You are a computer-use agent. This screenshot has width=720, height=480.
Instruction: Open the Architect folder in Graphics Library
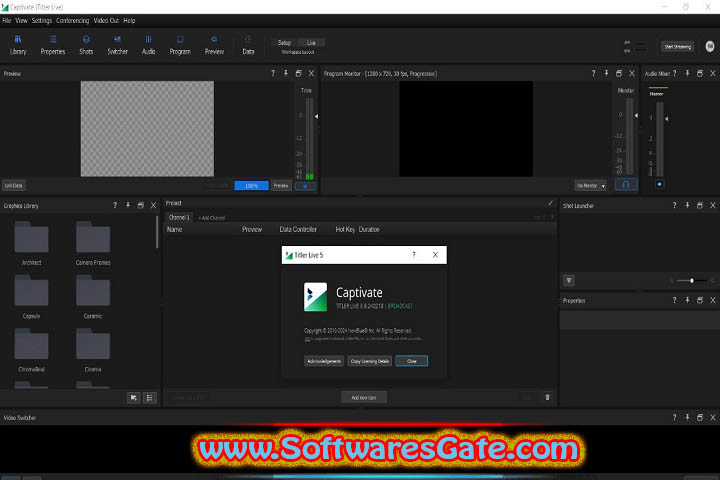(x=31, y=243)
